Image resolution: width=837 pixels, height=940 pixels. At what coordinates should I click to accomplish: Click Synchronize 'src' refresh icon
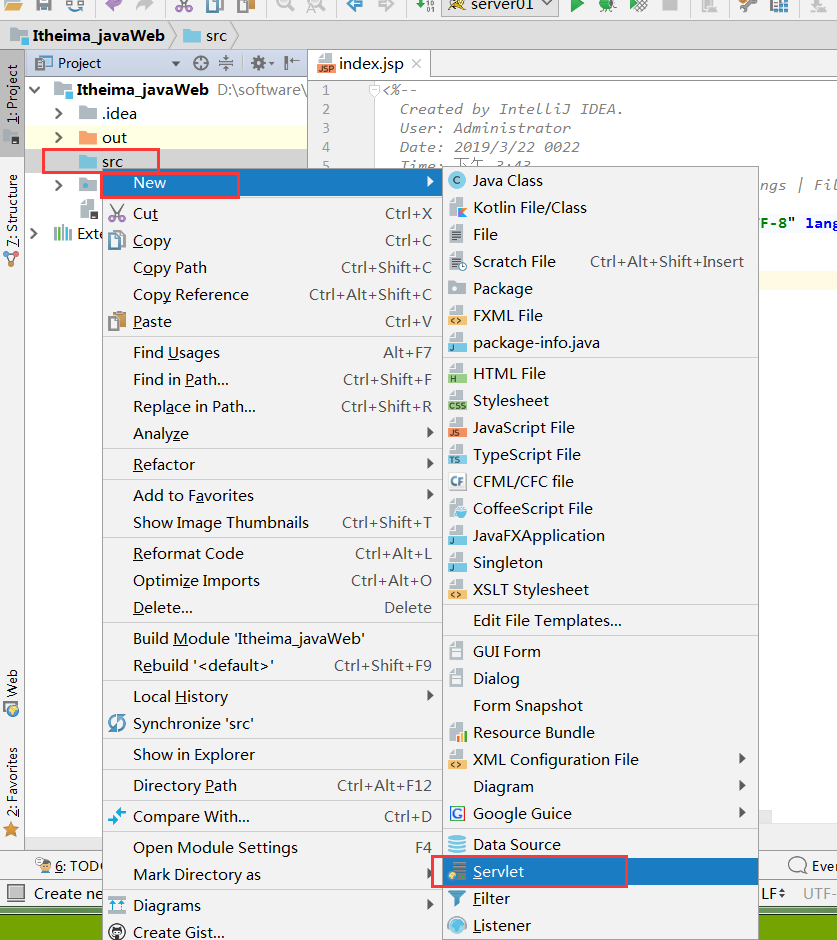click(117, 723)
